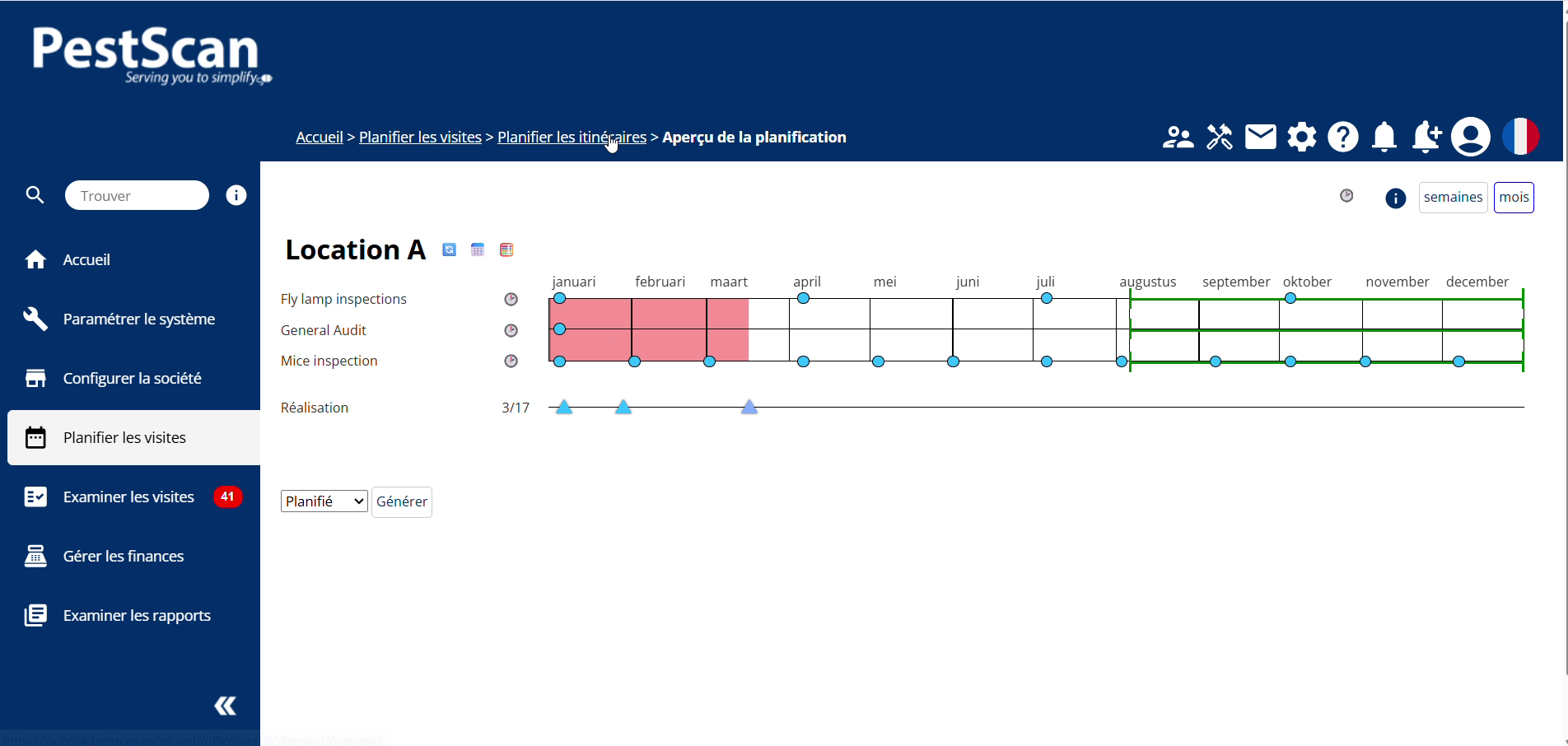Follow the Planifier les visites breadcrumb link
The height and width of the screenshot is (746, 1568).
(420, 137)
